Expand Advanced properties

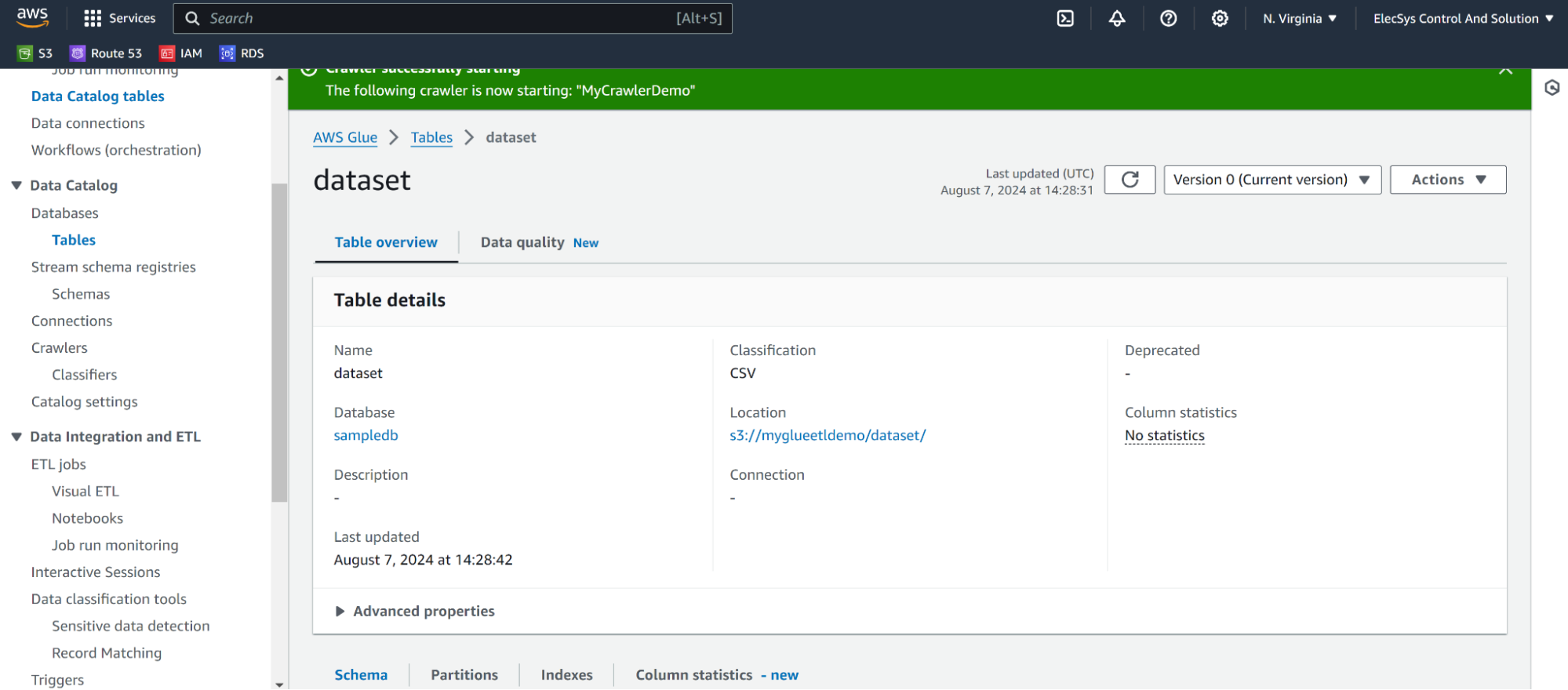[415, 611]
